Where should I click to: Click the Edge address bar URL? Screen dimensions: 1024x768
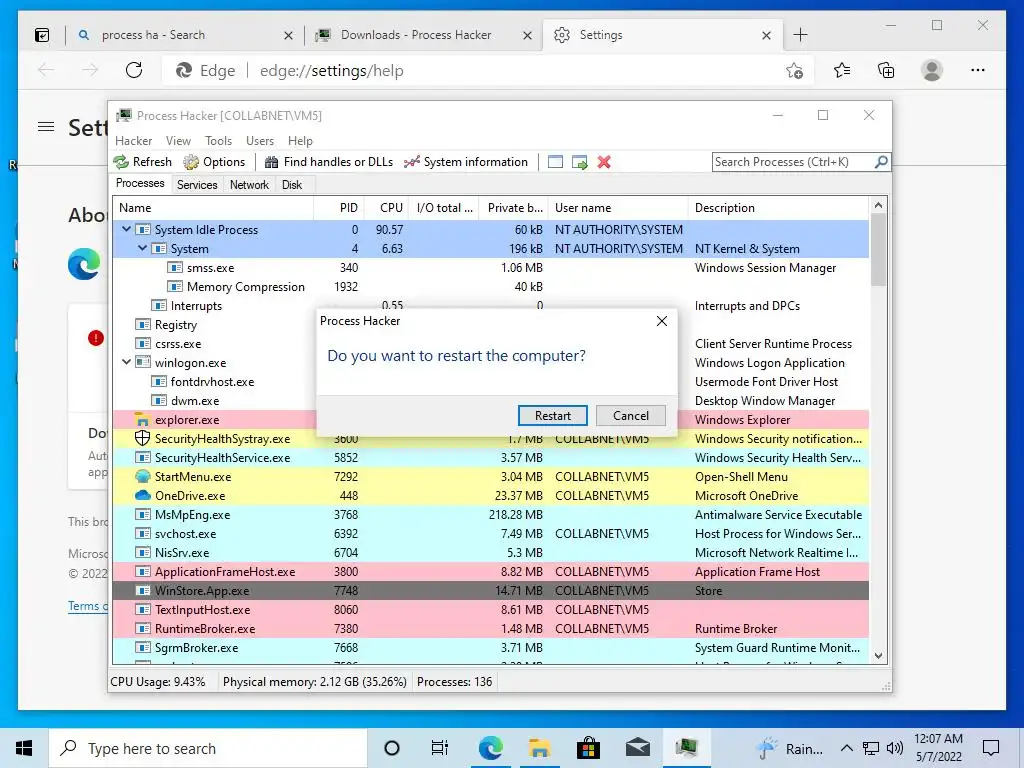(332, 71)
